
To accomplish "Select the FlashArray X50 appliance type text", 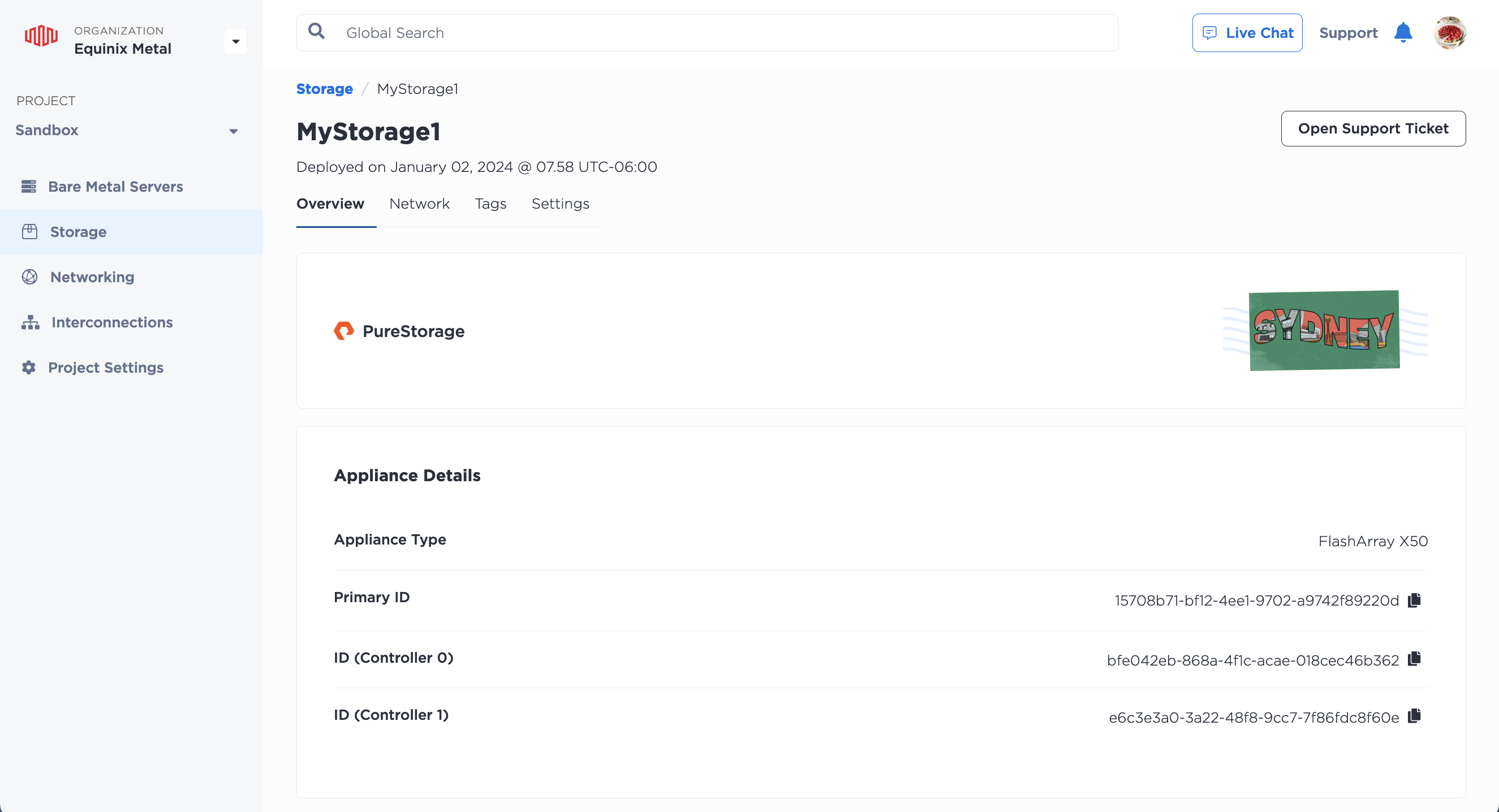I will click(1373, 541).
